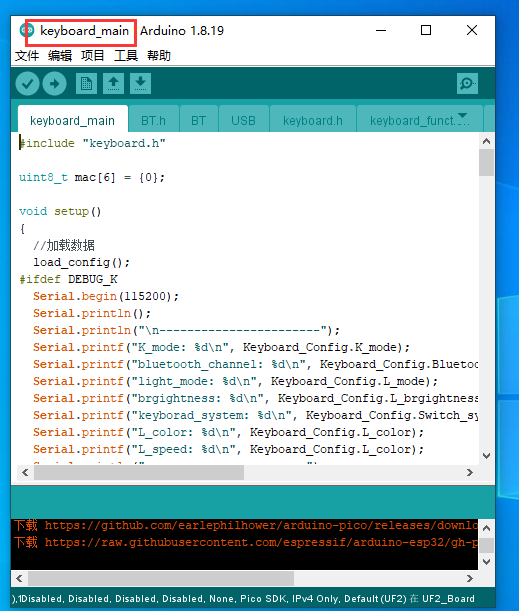Switch to the BT tab
The width and height of the screenshot is (519, 611).
click(198, 120)
